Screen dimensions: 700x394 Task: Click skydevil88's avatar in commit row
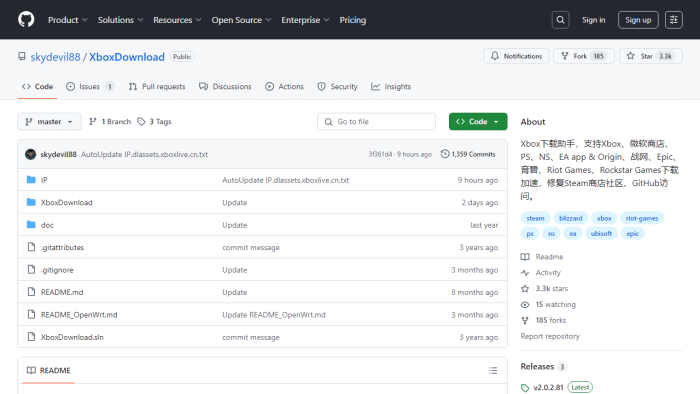point(30,154)
